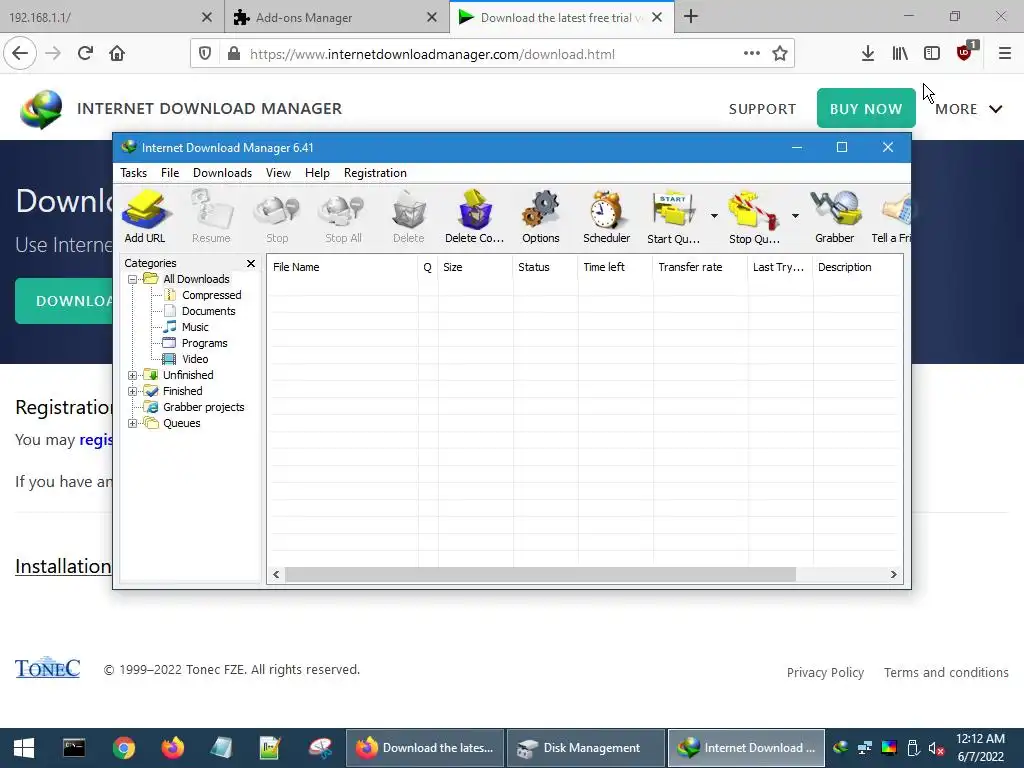Click the horizontal scrollbar left arrow
The height and width of the screenshot is (768, 1024).
276,575
